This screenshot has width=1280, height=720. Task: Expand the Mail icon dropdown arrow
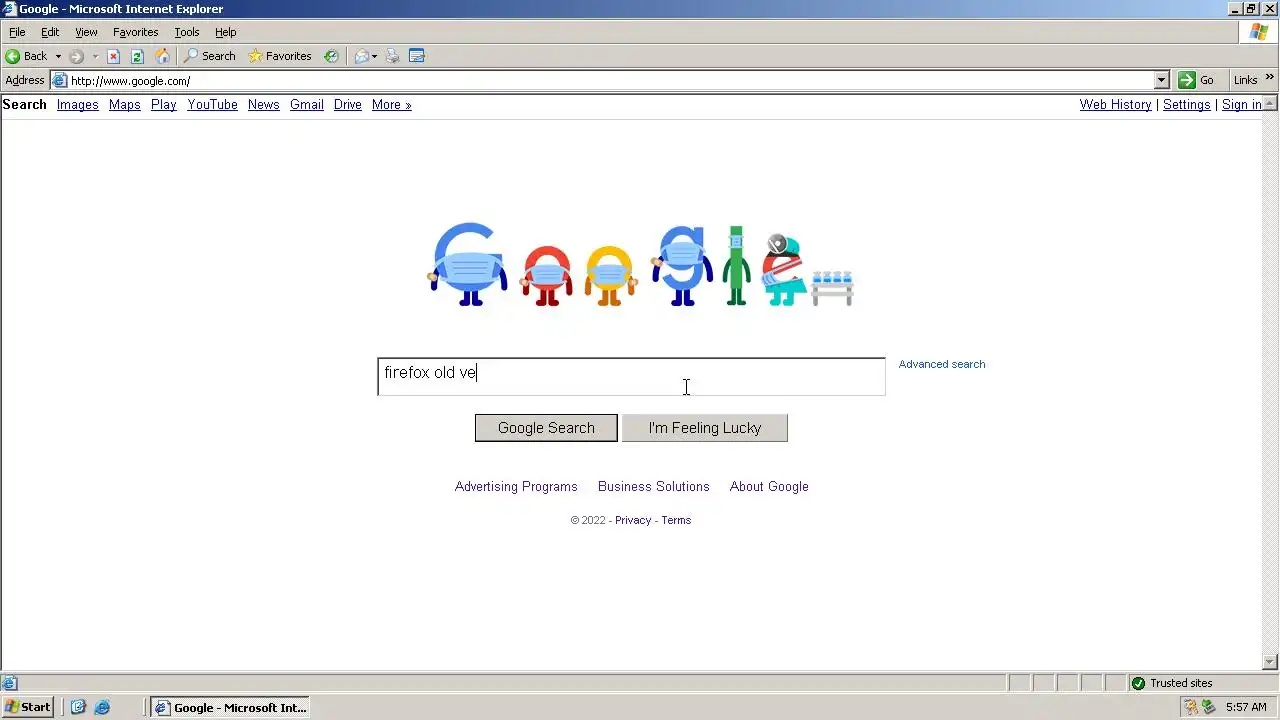tap(375, 56)
